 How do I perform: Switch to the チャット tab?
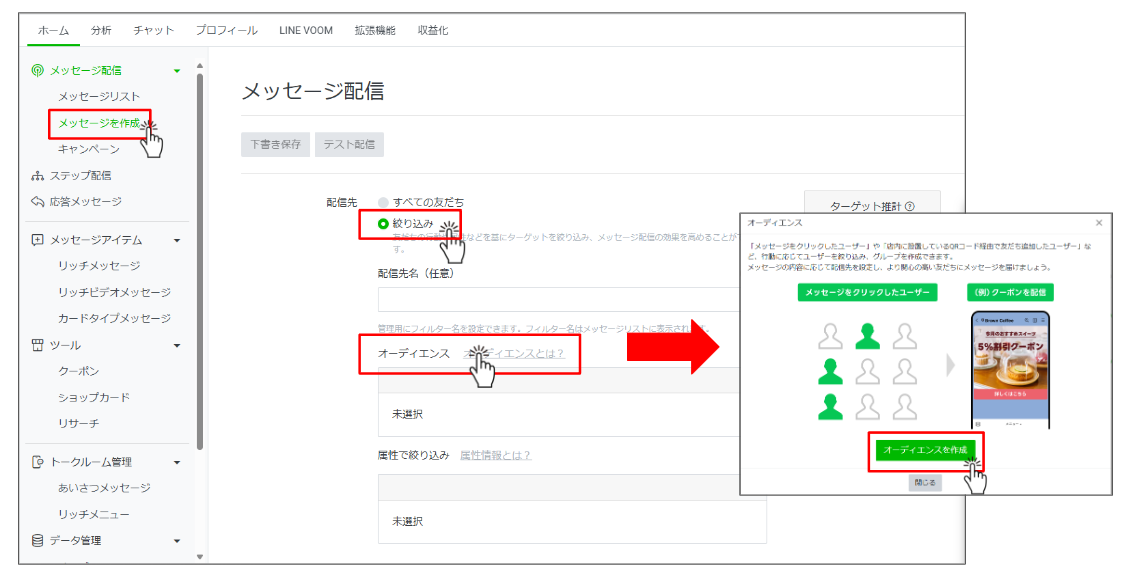pyautogui.click(x=154, y=30)
